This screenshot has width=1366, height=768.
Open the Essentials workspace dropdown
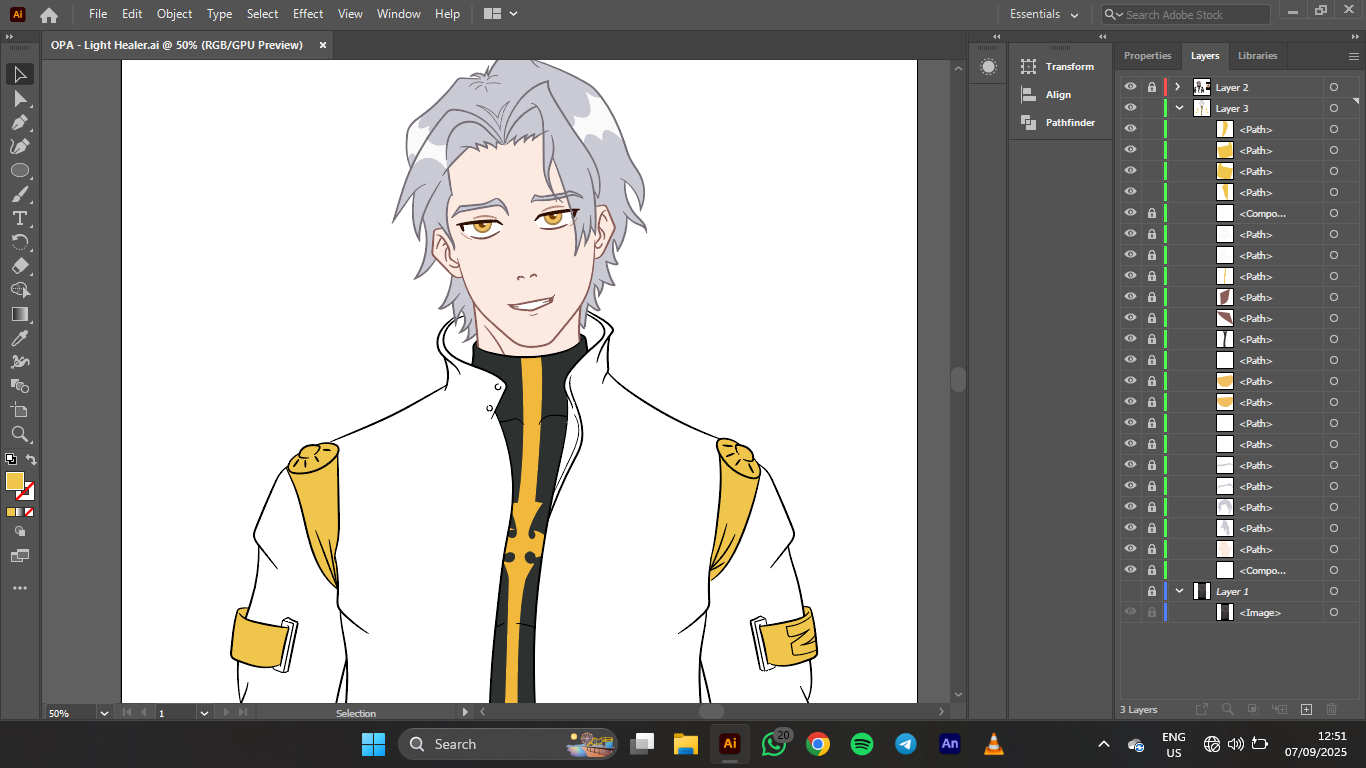tap(1044, 14)
